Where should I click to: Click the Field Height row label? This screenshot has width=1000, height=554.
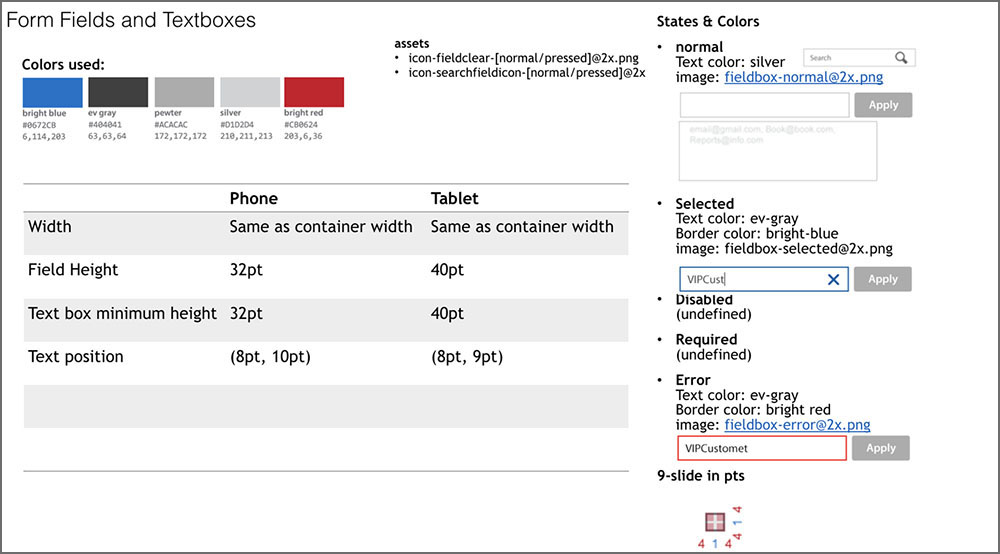pyautogui.click(x=73, y=270)
